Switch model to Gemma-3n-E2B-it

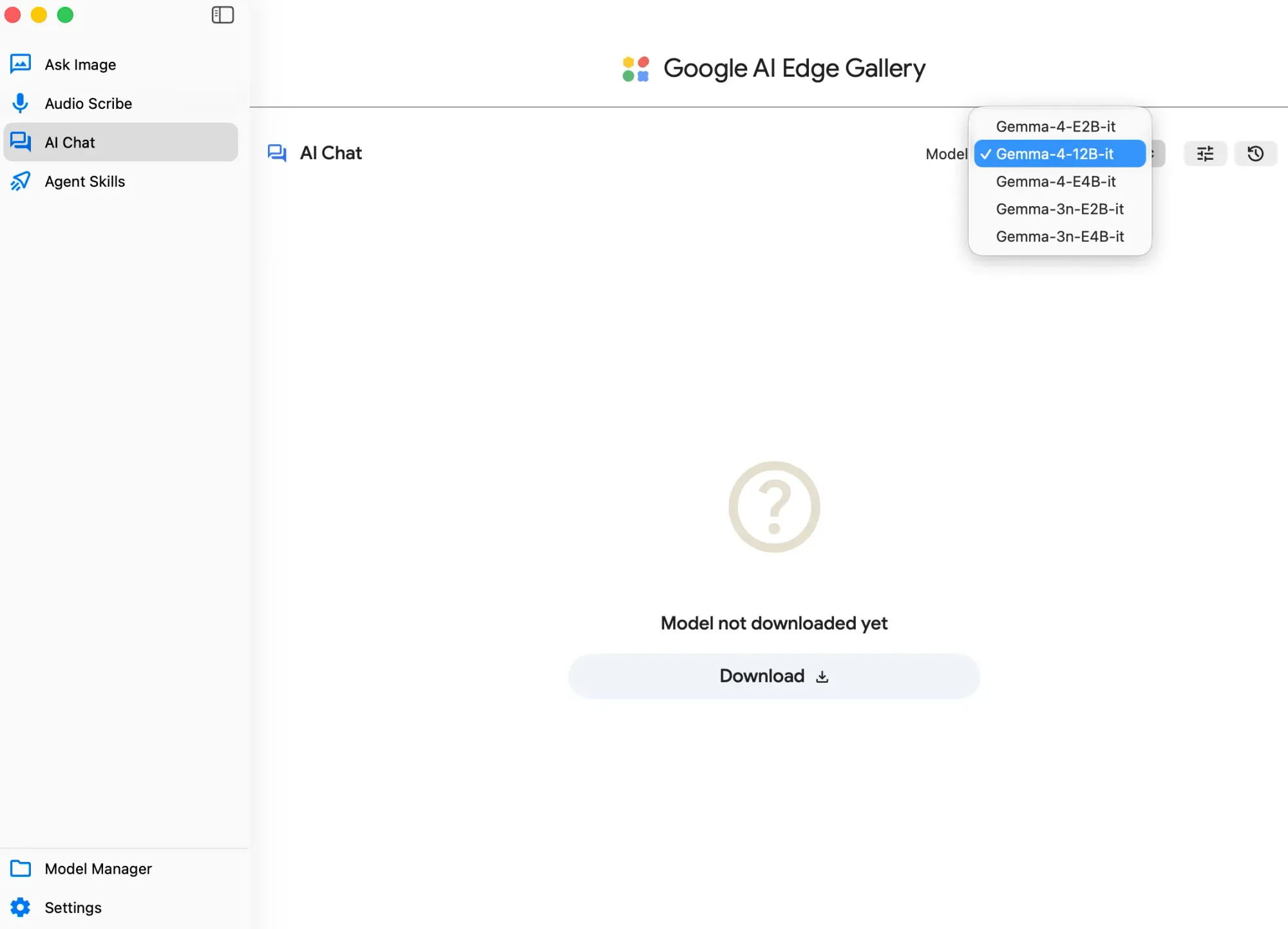[x=1059, y=209]
